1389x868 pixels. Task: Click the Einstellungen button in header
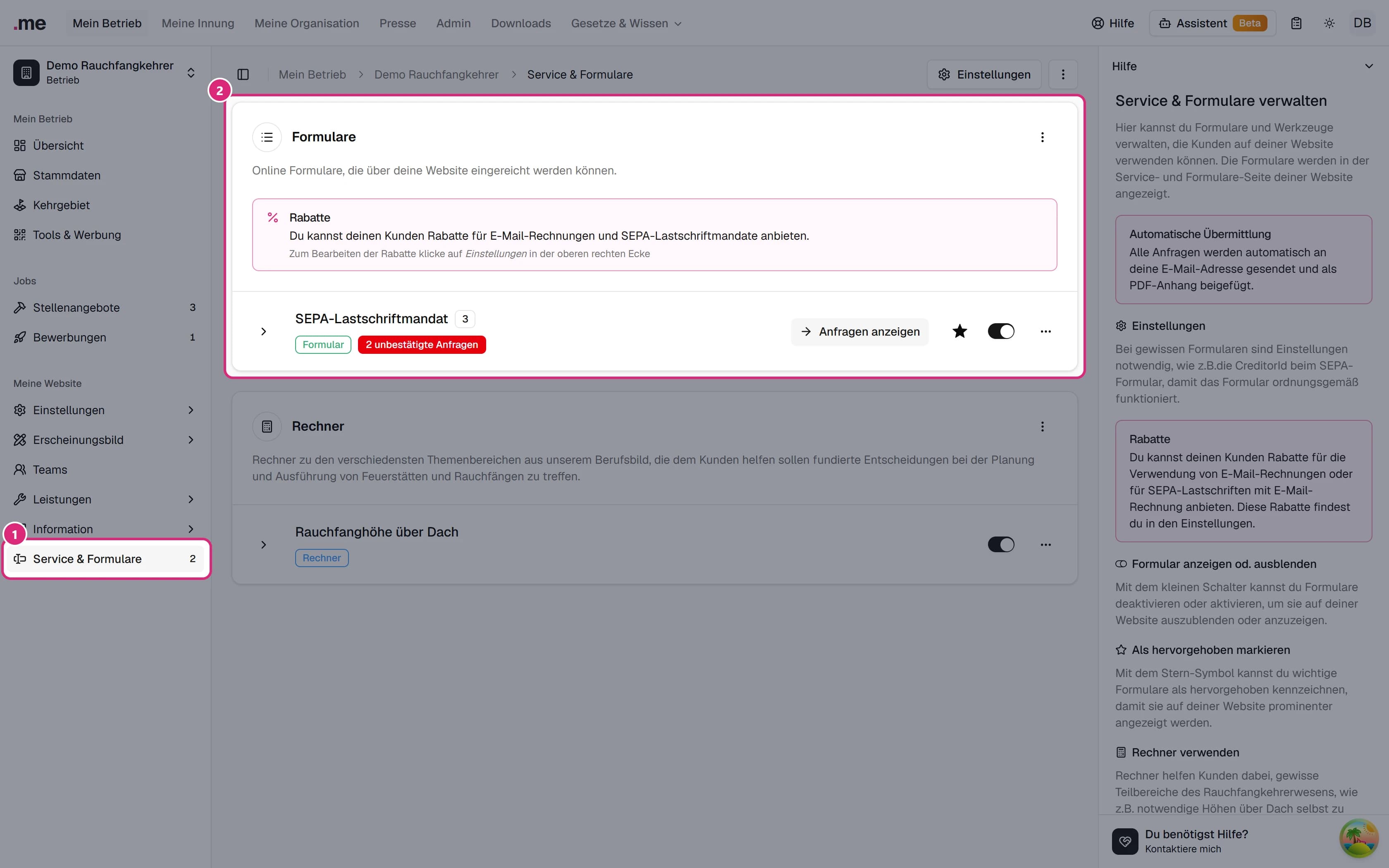(984, 75)
